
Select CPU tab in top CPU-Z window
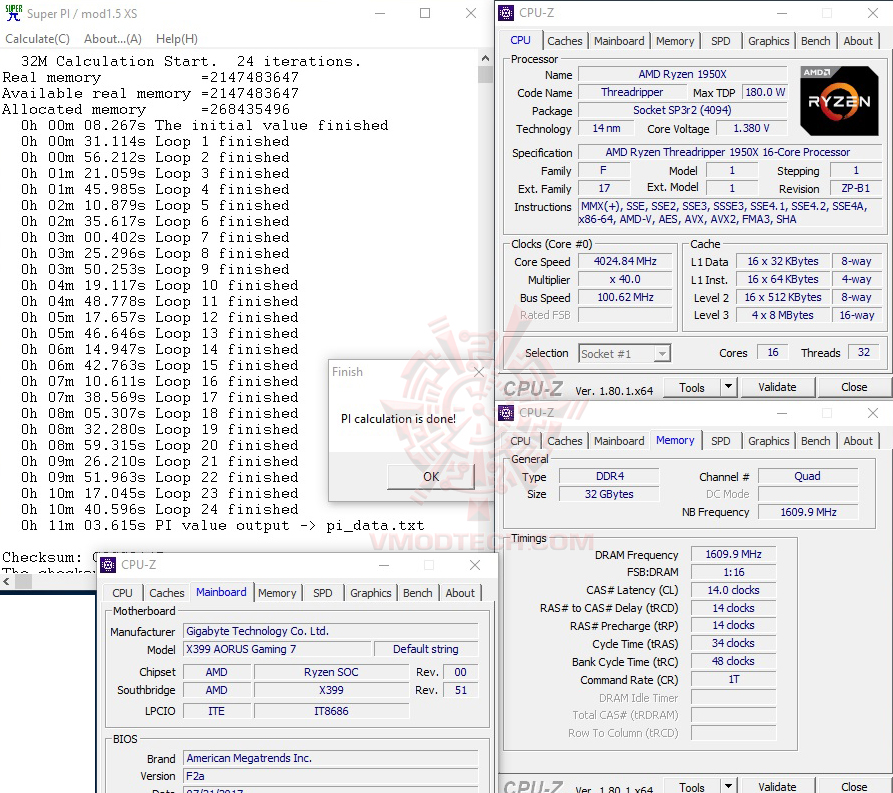click(x=520, y=40)
